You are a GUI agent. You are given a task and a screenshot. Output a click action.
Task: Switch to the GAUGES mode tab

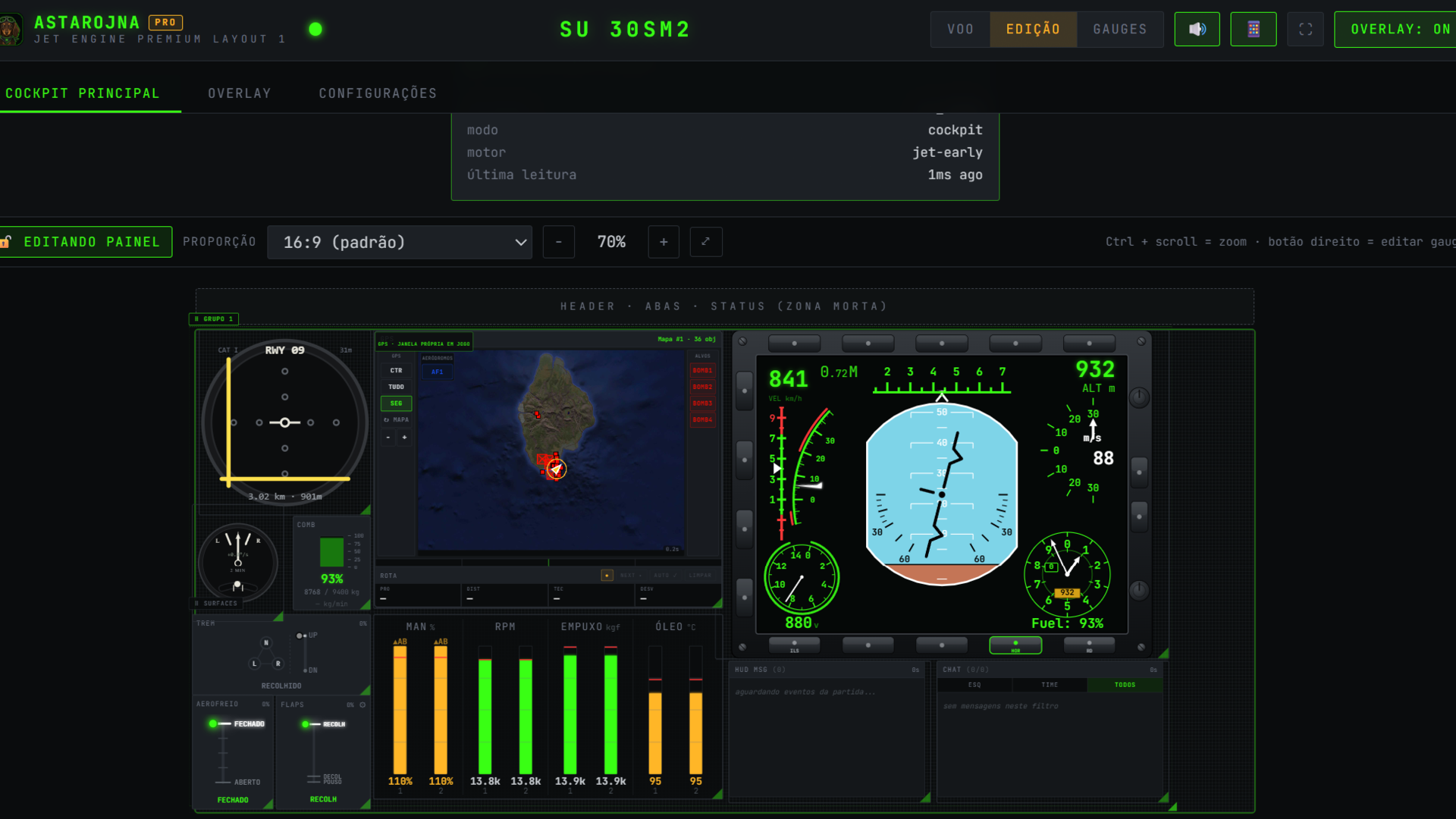pyautogui.click(x=1120, y=30)
